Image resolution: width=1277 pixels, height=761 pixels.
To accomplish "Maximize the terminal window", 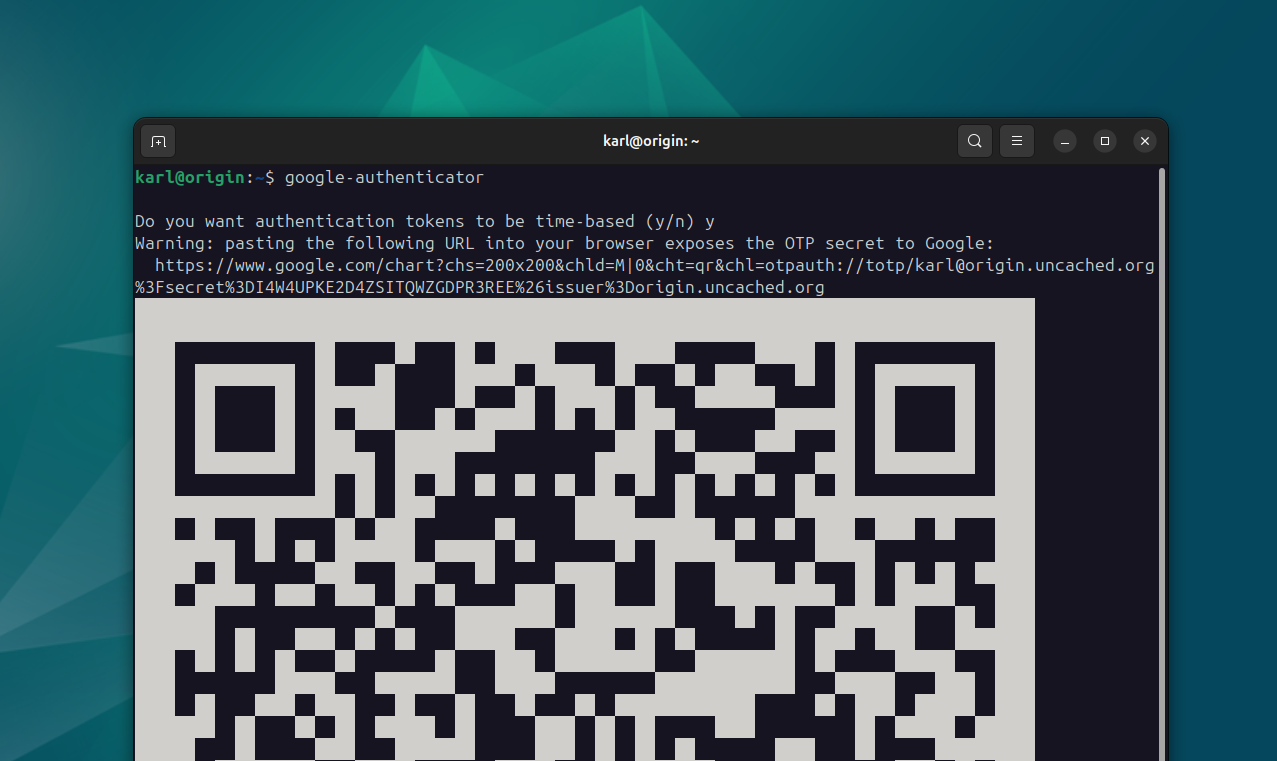I will pos(1105,141).
